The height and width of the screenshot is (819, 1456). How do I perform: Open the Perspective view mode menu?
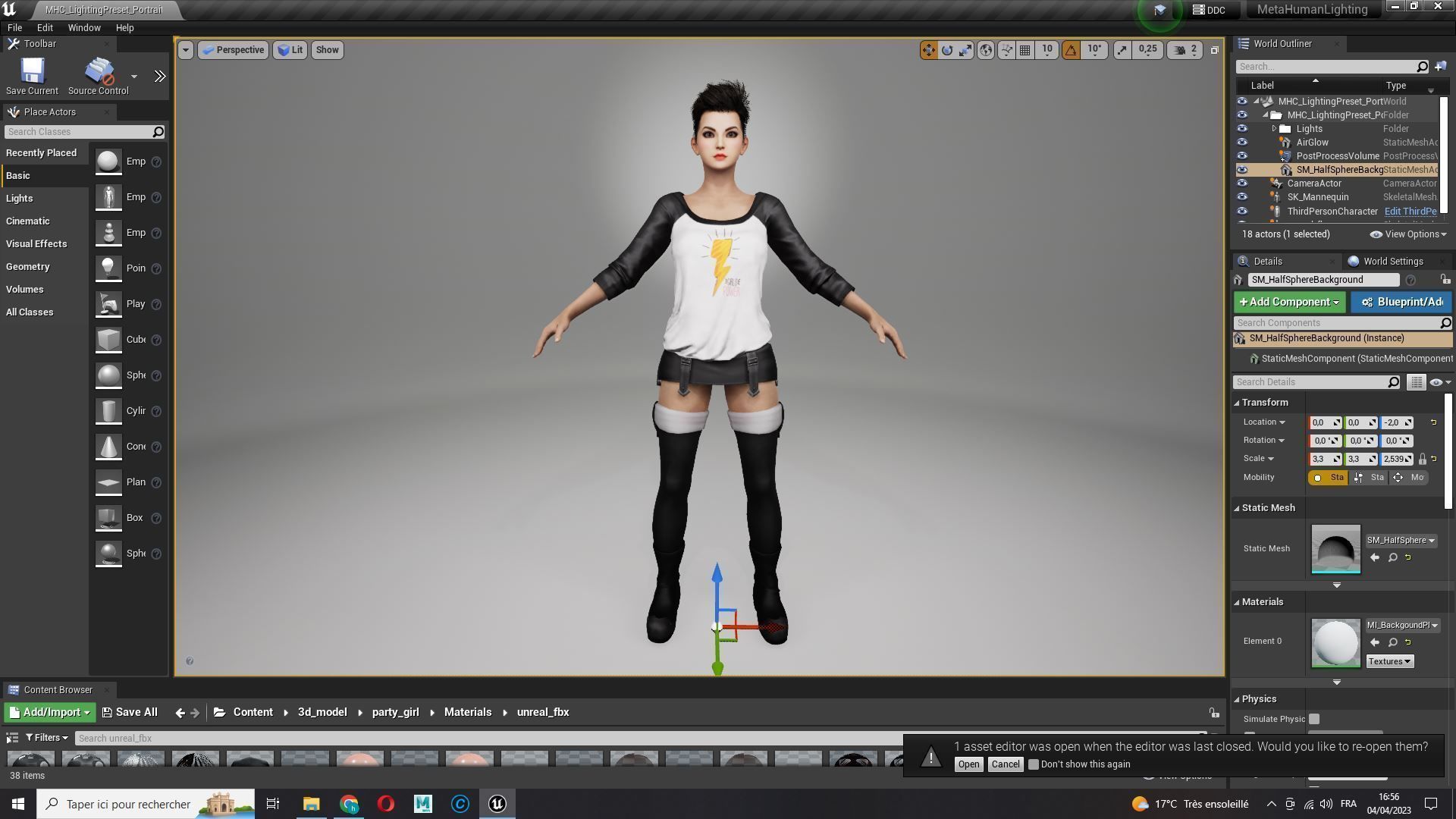coord(234,50)
